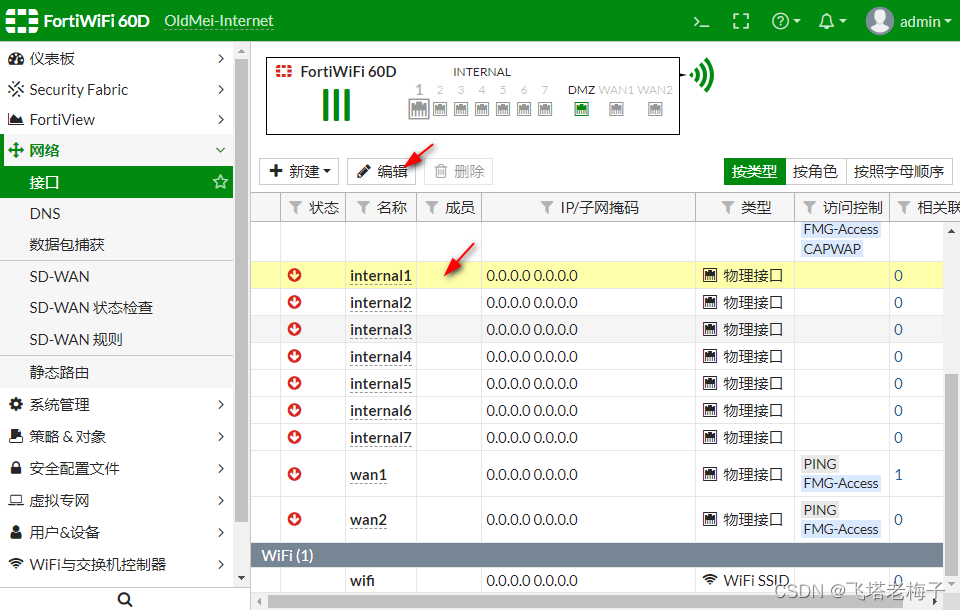Click the internal1 down status icon
The height and width of the screenshot is (610, 960).
tap(294, 275)
